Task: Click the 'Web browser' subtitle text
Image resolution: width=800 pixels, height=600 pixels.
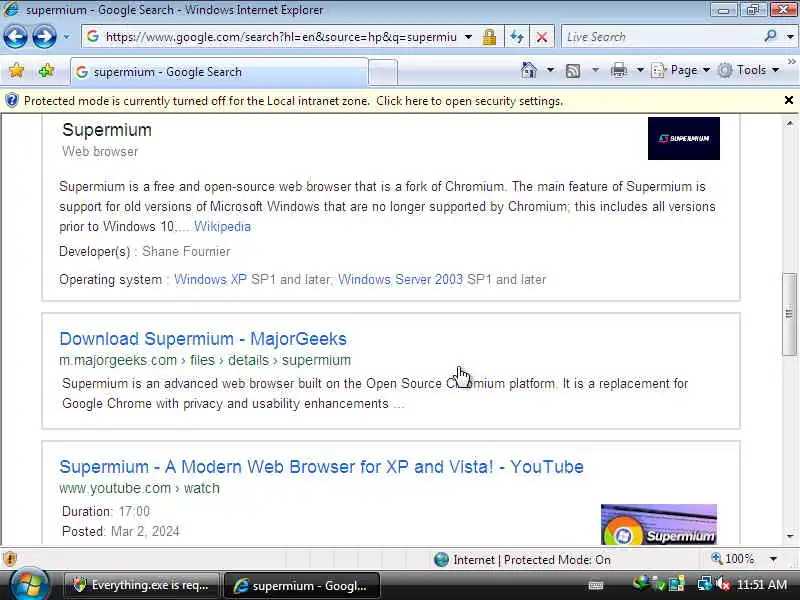Action: pyautogui.click(x=100, y=152)
